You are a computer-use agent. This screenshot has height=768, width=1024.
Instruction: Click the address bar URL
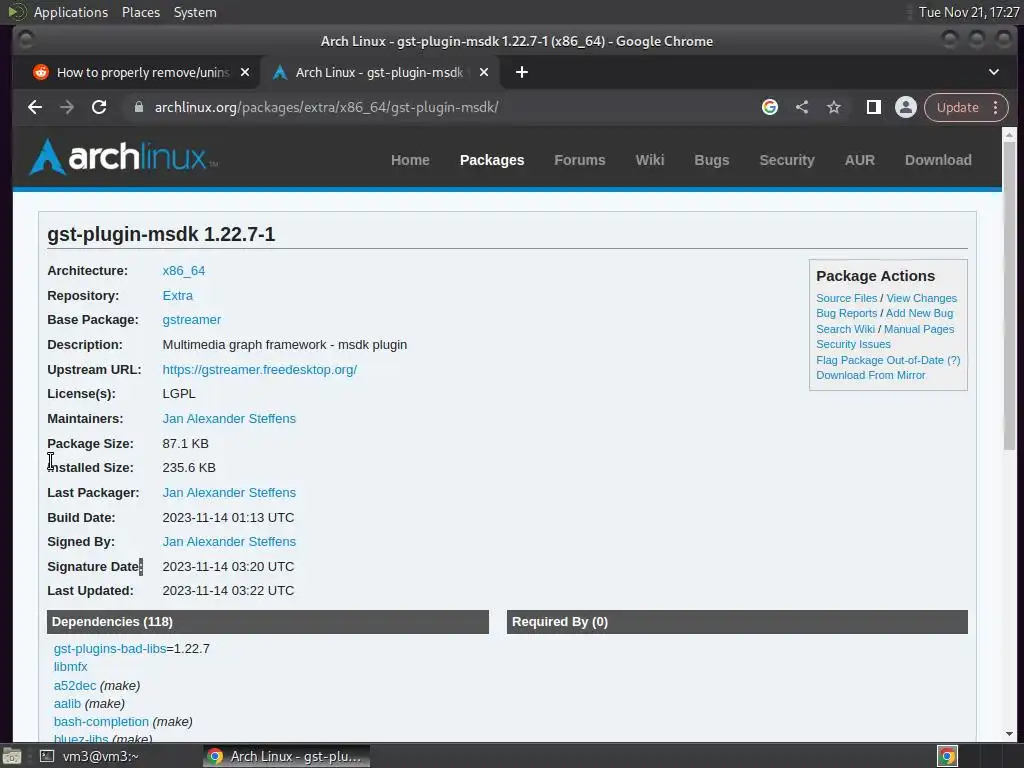(327, 107)
